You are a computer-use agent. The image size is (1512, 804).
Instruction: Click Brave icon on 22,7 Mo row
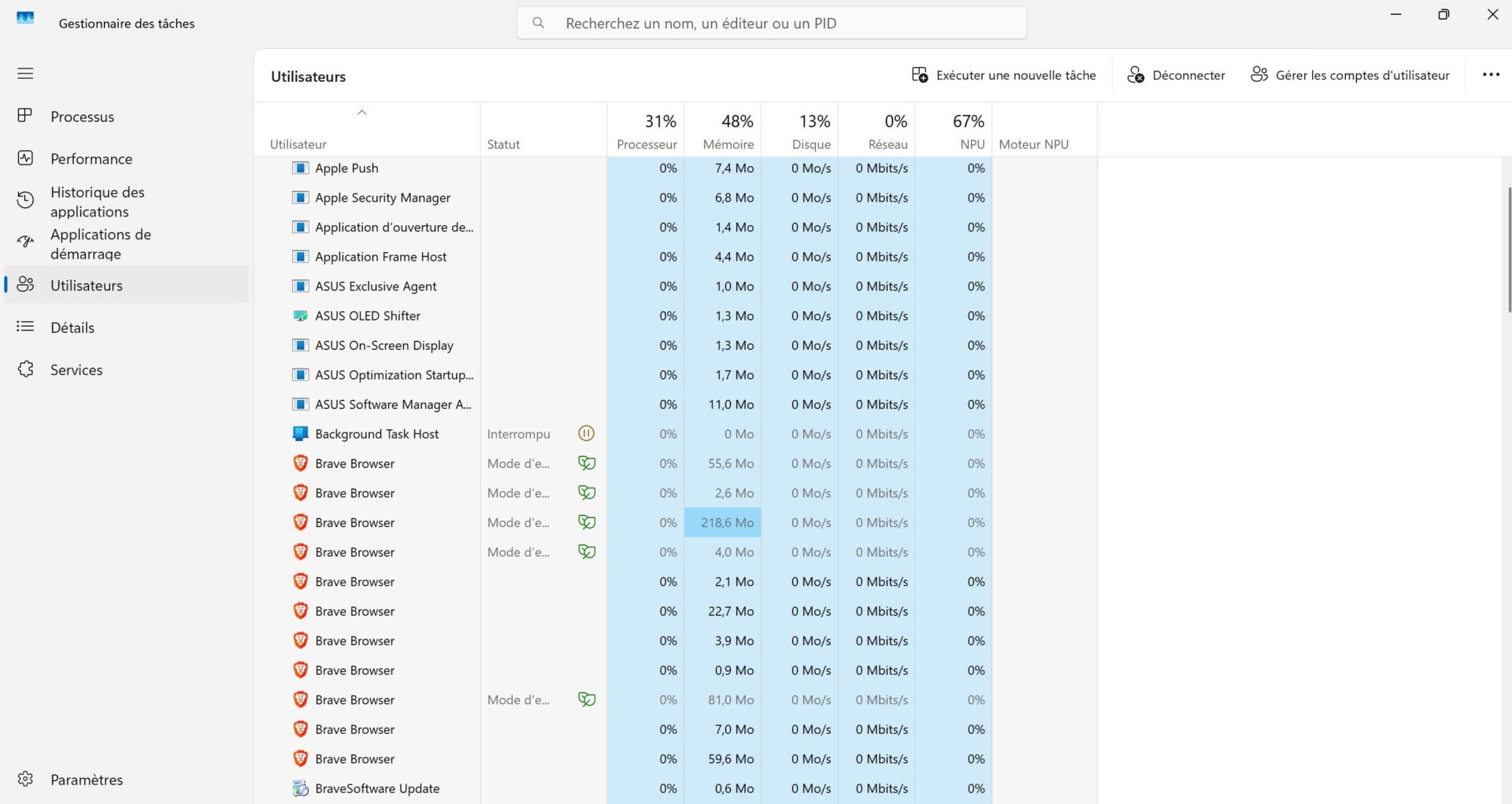pos(300,611)
